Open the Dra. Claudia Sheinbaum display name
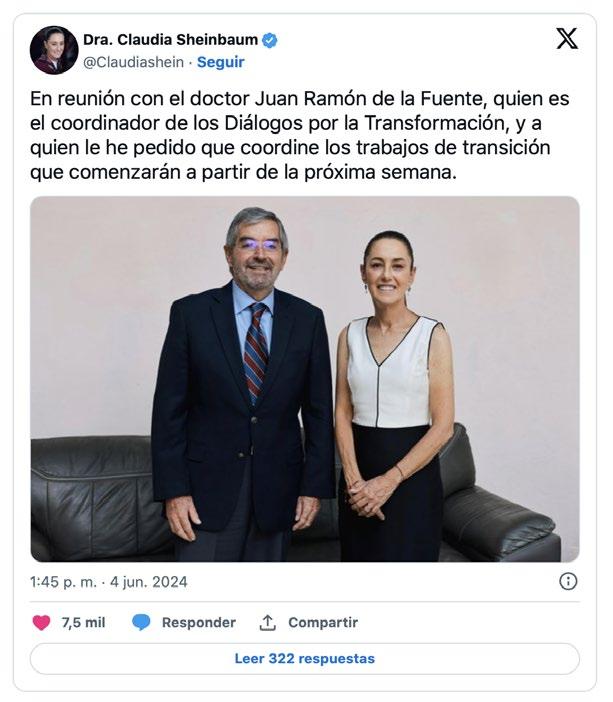The image size is (613, 702). pyautogui.click(x=171, y=40)
